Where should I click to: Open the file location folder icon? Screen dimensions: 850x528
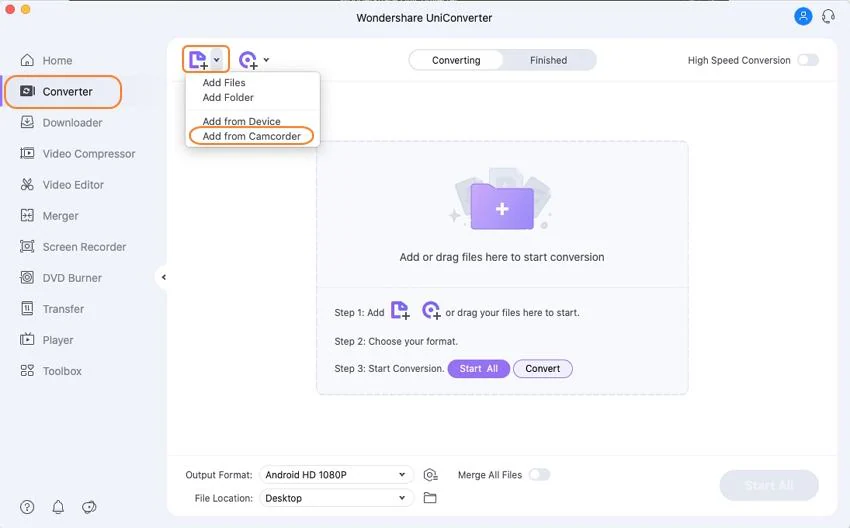tap(430, 498)
